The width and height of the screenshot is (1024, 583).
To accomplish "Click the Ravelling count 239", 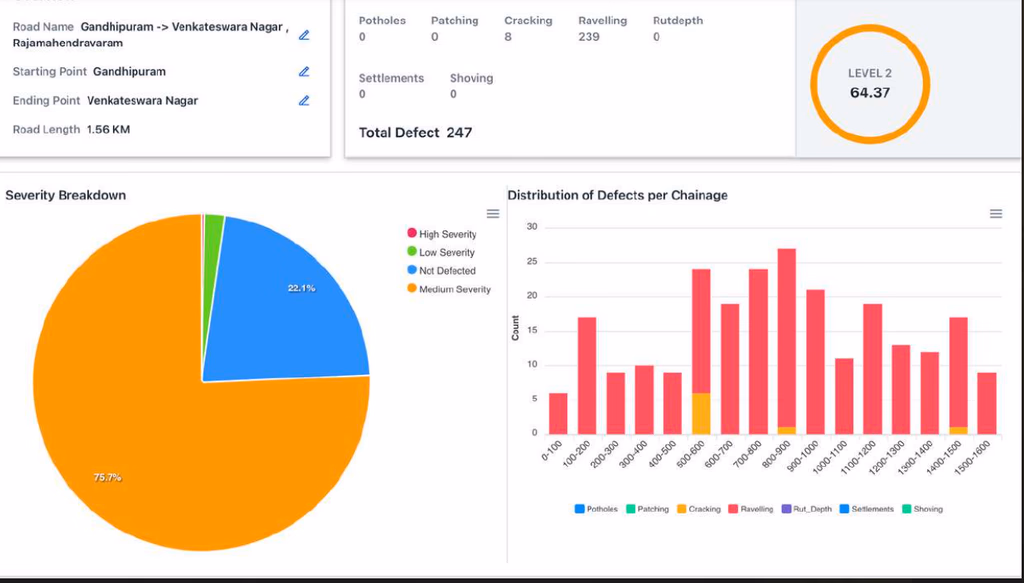I will coord(588,37).
